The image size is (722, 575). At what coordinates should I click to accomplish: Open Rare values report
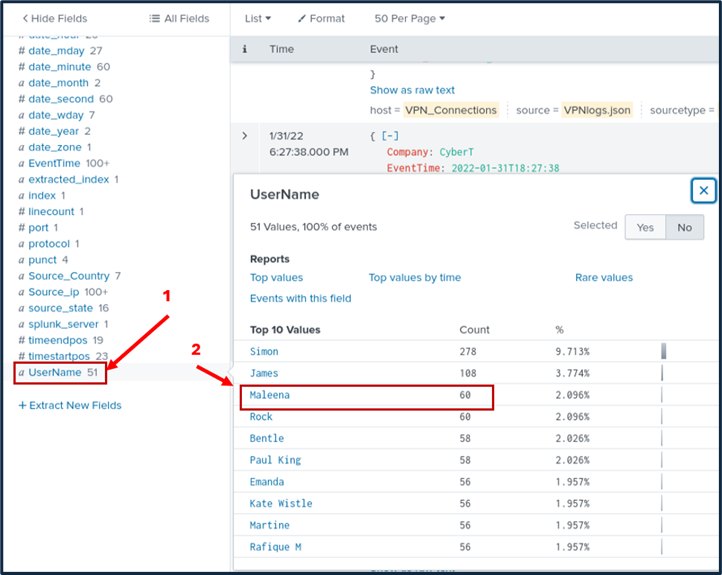[603, 277]
